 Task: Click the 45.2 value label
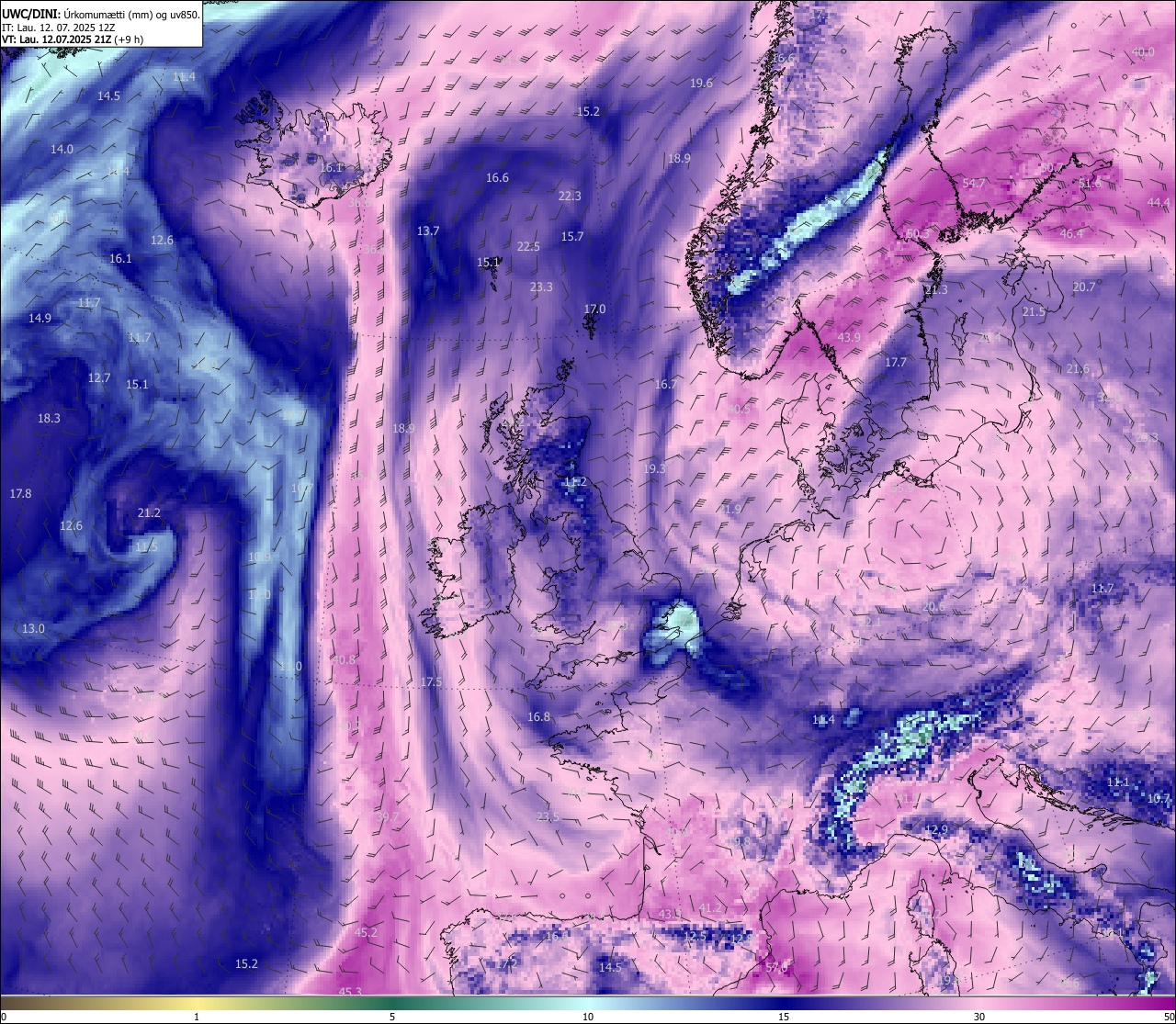pyautogui.click(x=366, y=932)
